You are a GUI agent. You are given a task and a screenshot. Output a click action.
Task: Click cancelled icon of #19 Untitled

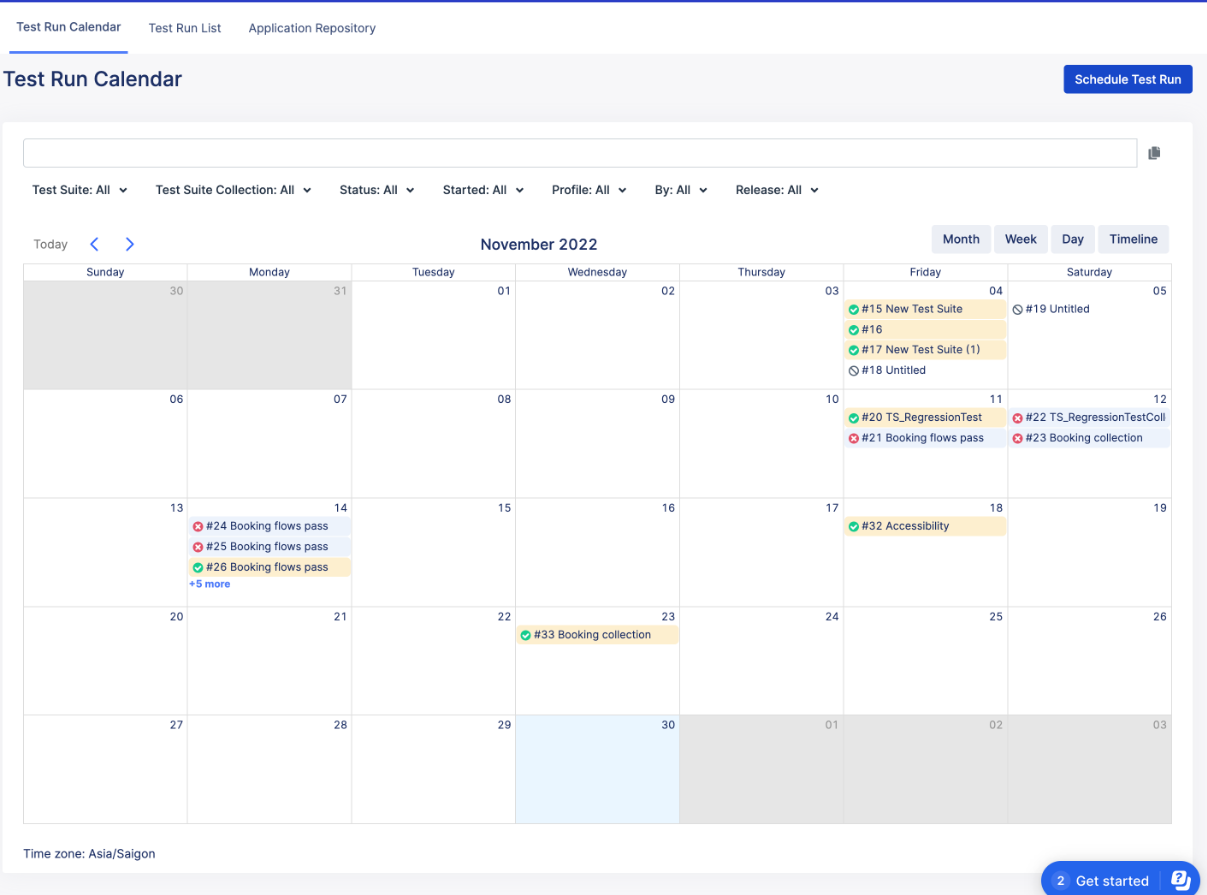(1018, 309)
